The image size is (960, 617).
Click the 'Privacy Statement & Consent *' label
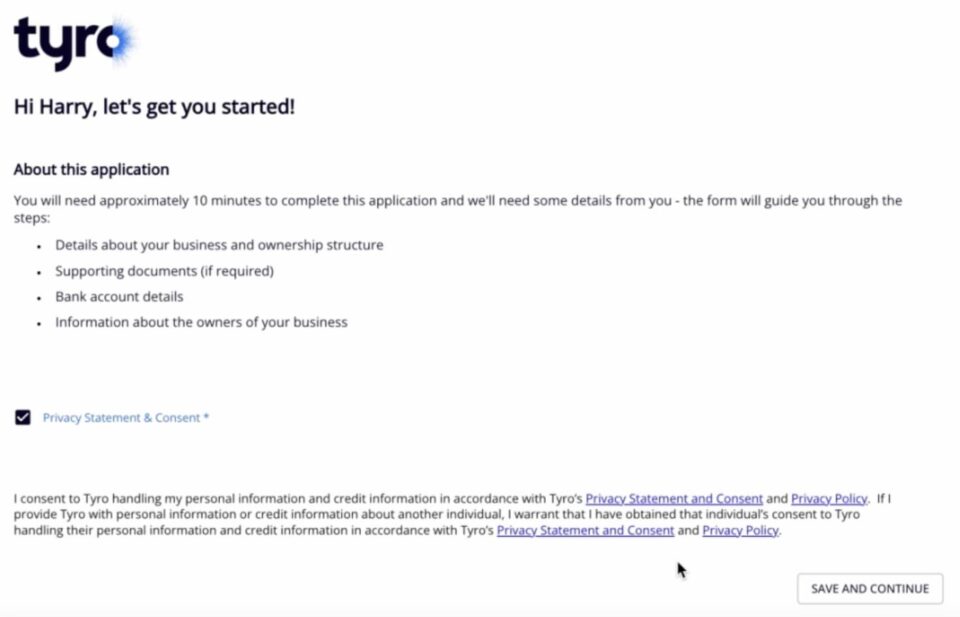pos(120,417)
